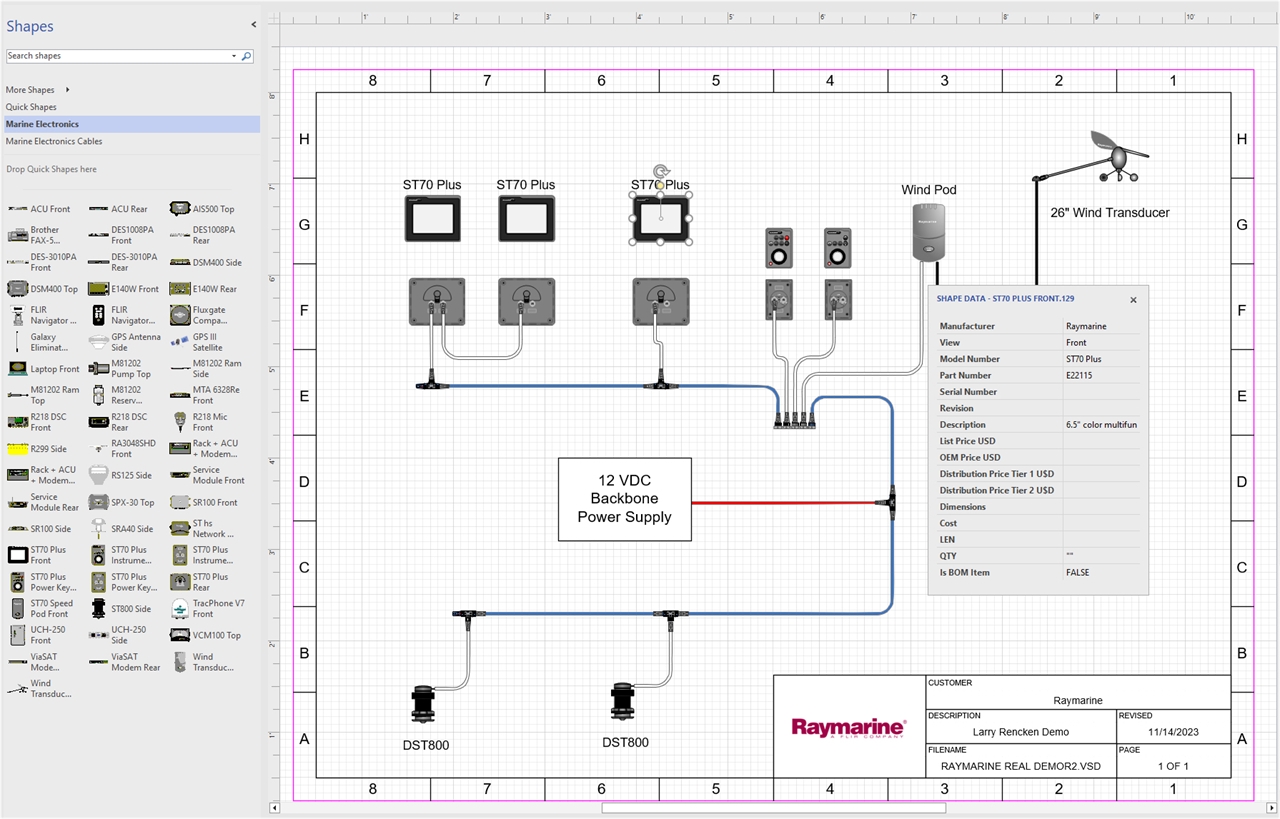This screenshot has height=819, width=1280.
Task: Select the Fluxgate Compass shape
Action: click(198, 315)
